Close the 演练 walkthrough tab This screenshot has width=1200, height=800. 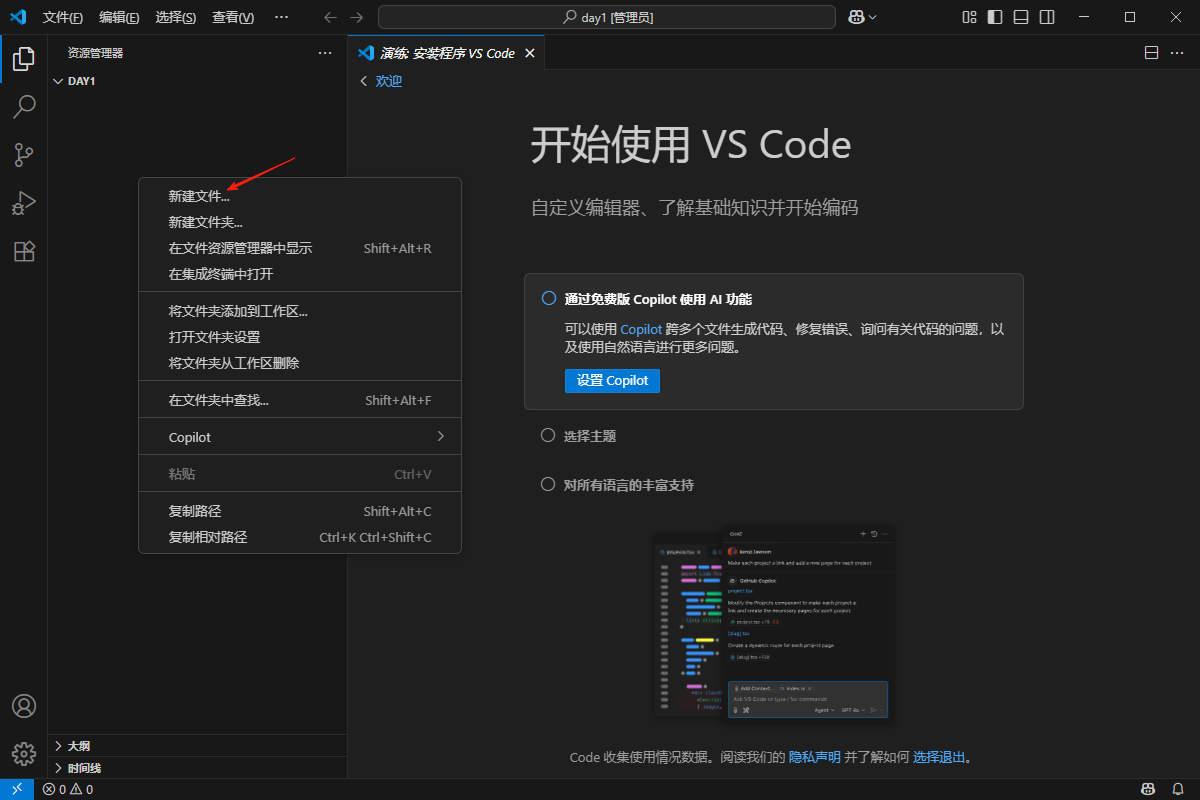[x=530, y=53]
